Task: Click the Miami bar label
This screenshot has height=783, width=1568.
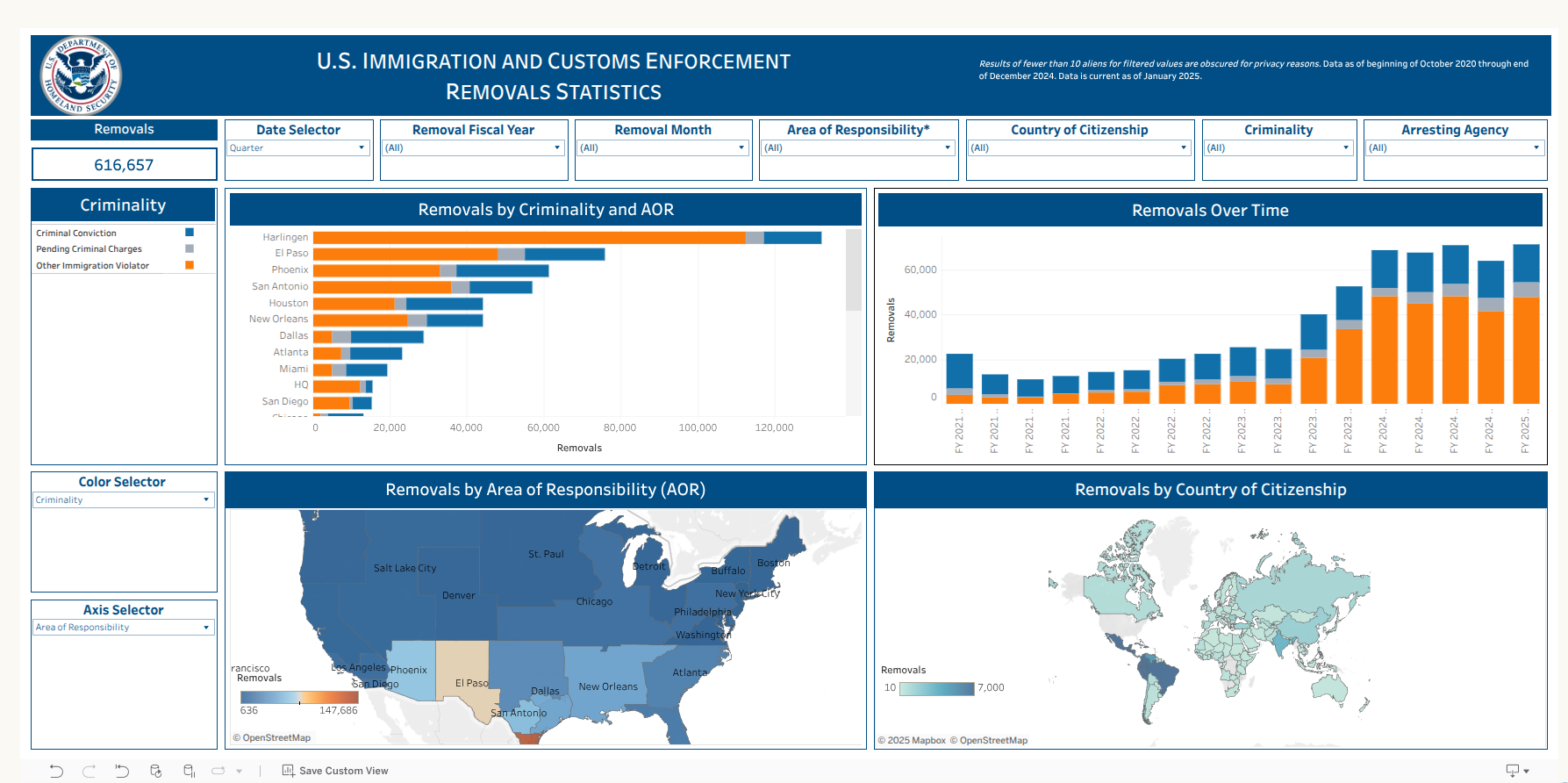Action: (x=294, y=370)
